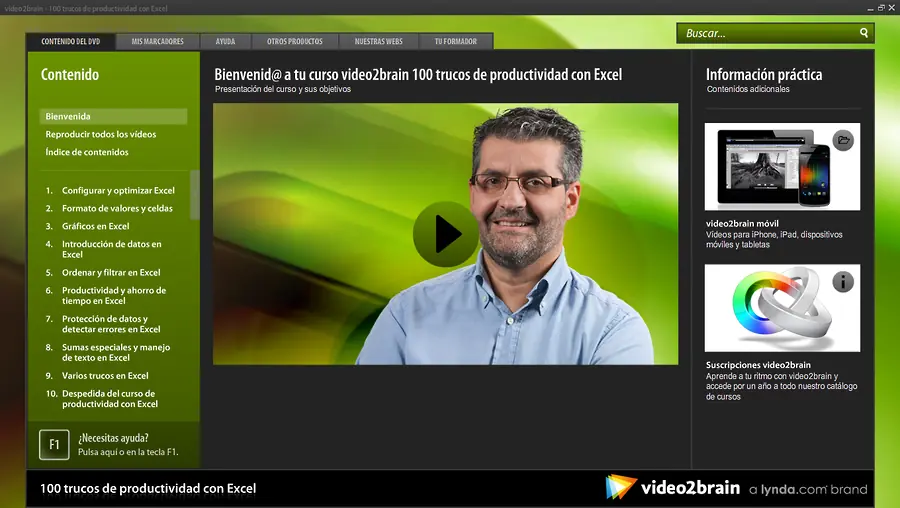Click the video2brain móvil title text

[x=742, y=224]
